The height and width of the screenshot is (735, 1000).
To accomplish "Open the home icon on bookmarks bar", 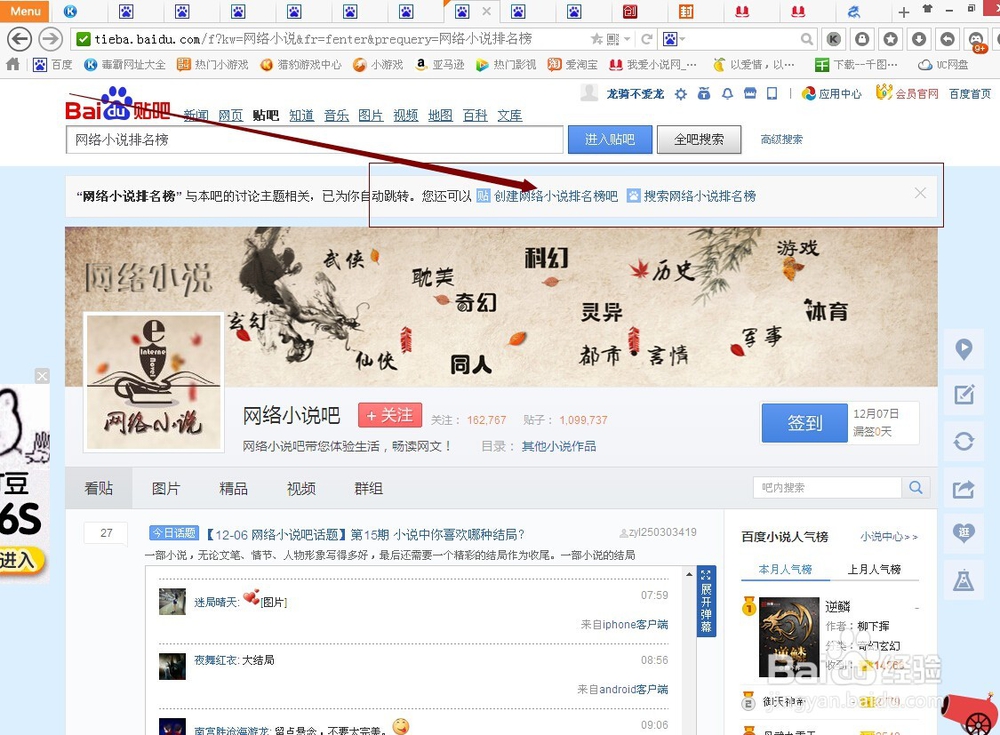I will click(x=13, y=64).
